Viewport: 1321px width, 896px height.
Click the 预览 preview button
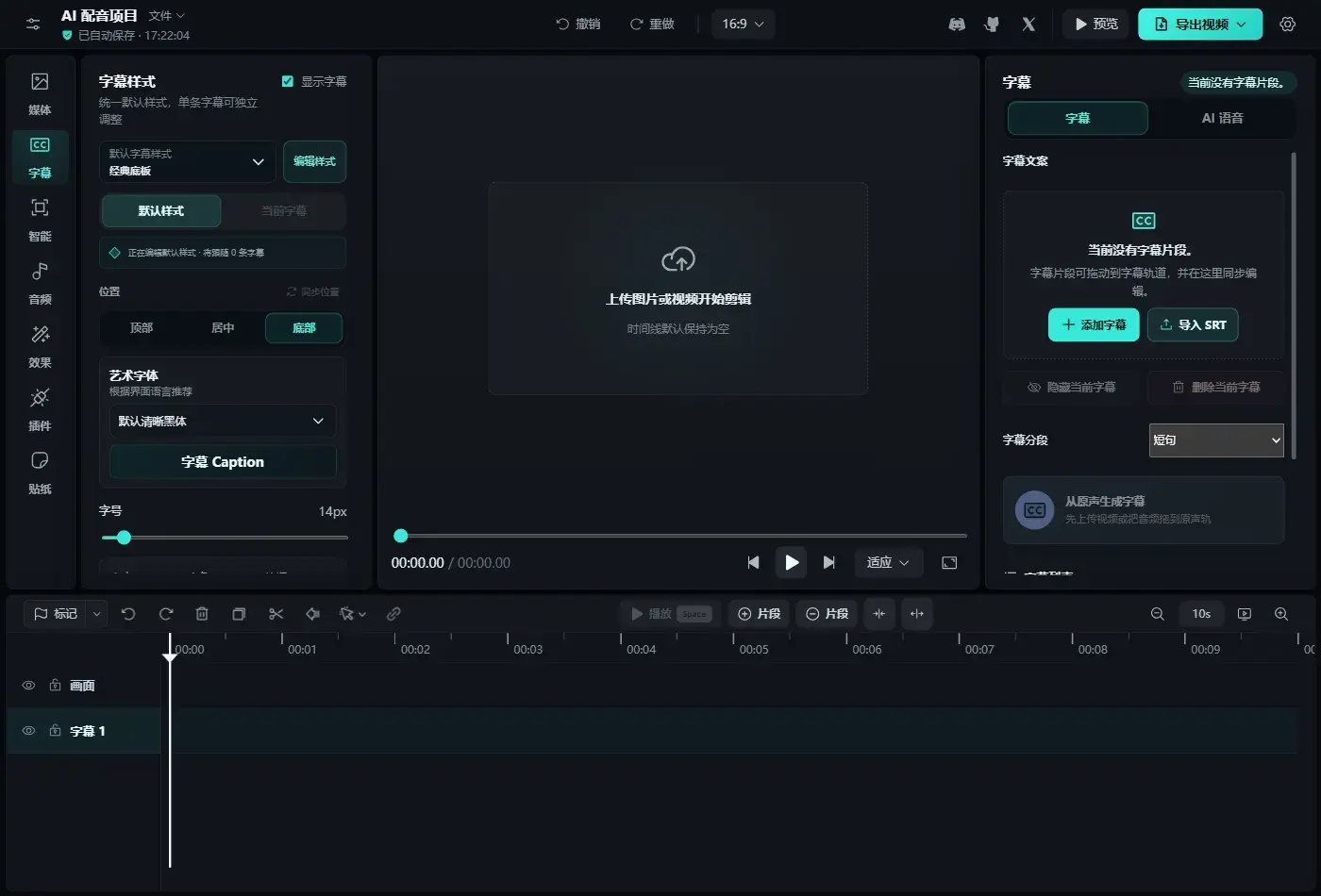coord(1096,25)
